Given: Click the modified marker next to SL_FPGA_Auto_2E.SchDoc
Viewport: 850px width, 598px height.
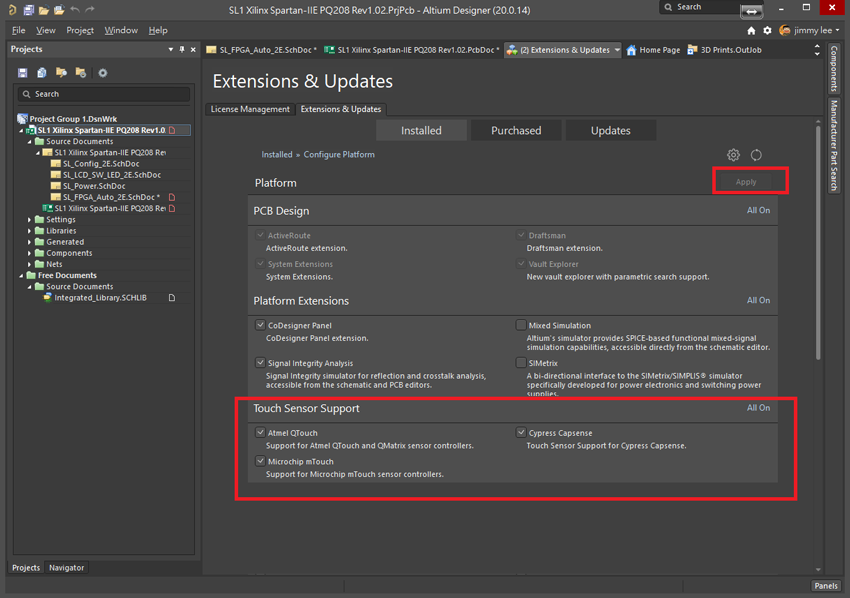Looking at the screenshot, I should (x=172, y=197).
